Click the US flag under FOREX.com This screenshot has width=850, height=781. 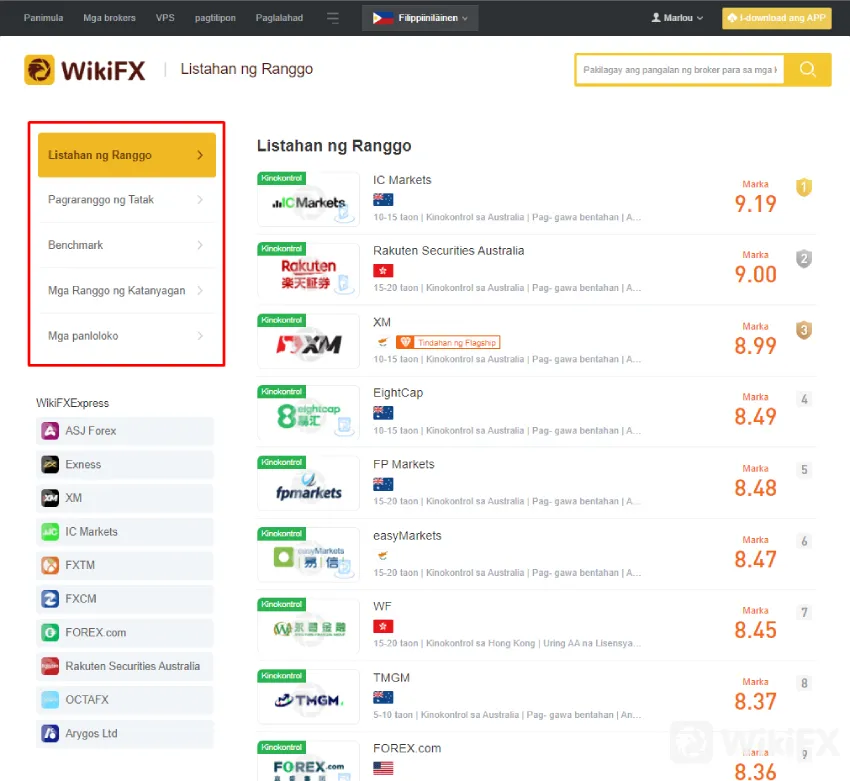click(383, 768)
